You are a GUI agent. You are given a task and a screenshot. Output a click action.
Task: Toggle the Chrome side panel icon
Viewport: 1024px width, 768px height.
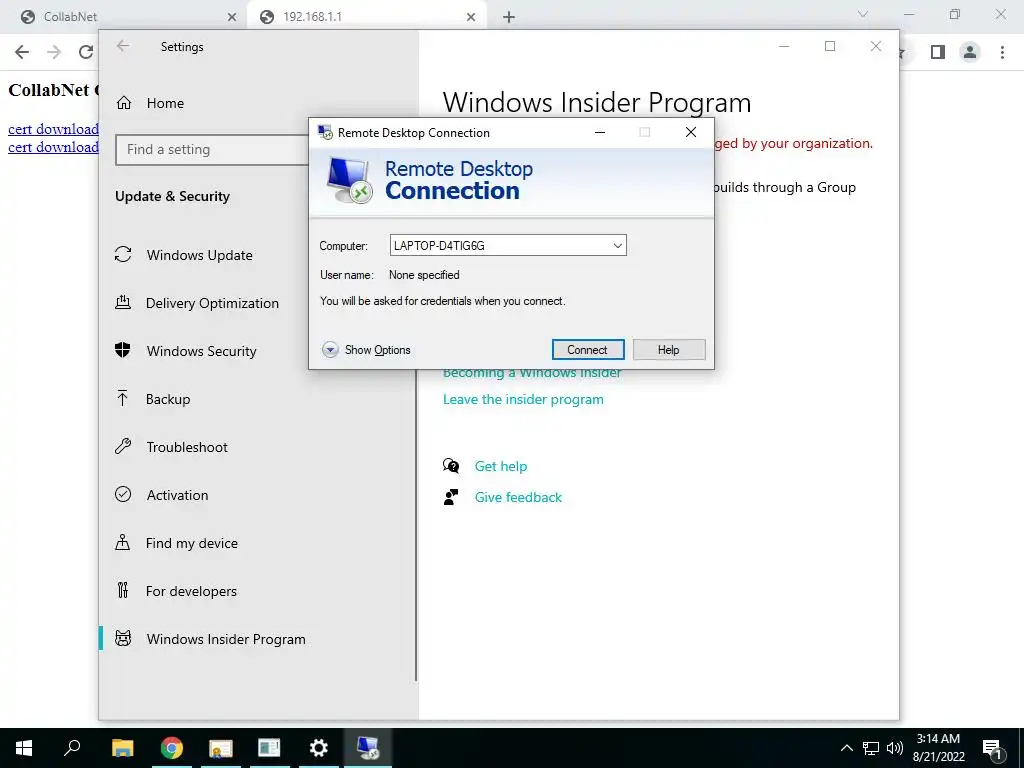(938, 52)
